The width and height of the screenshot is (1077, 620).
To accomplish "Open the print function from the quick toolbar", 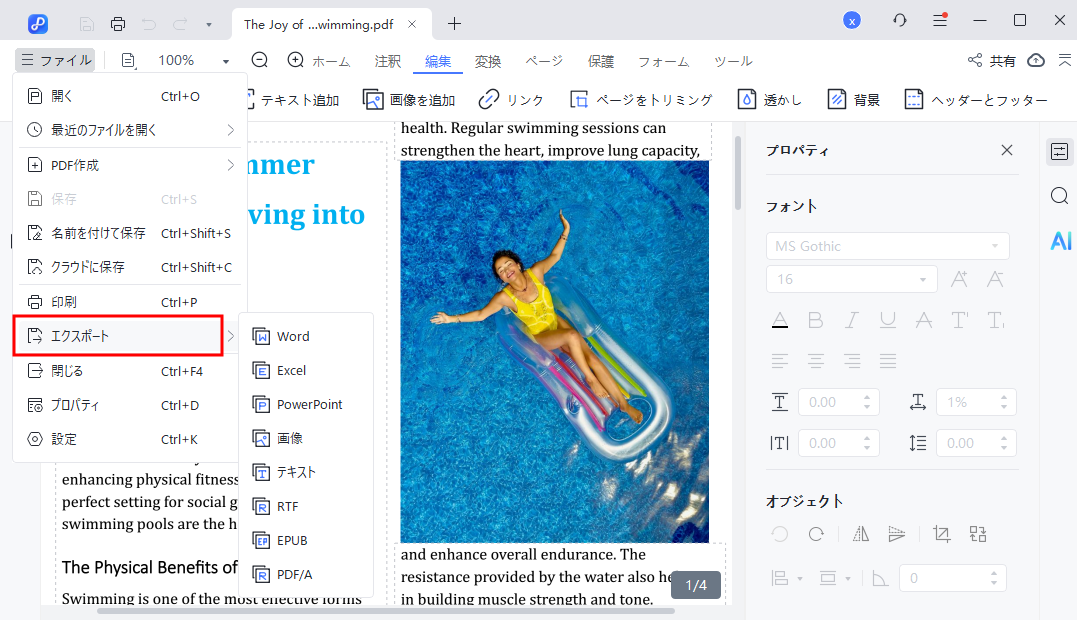I will (118, 23).
